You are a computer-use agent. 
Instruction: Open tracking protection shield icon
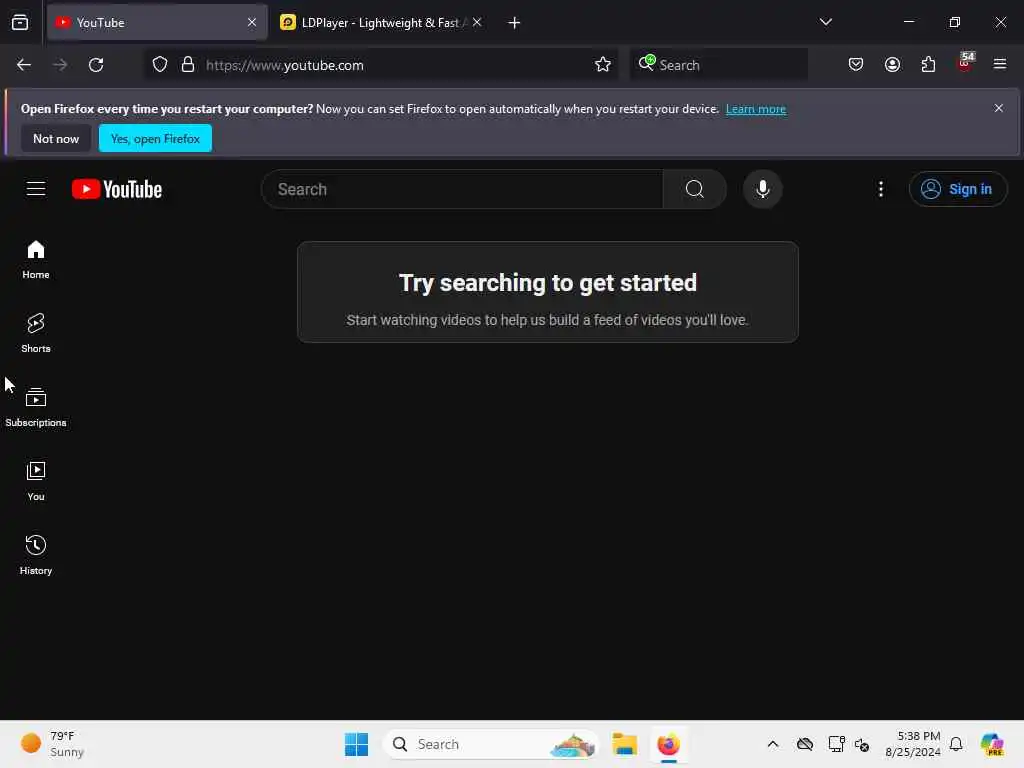(160, 65)
